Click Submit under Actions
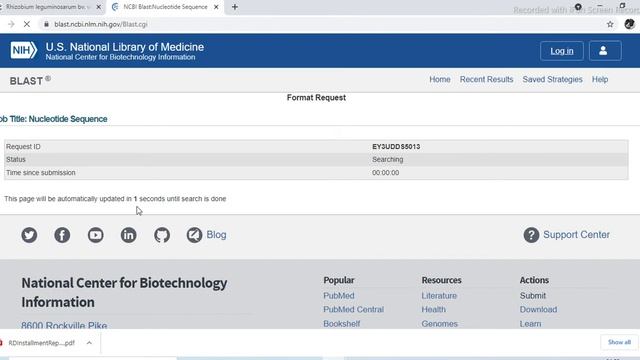The height and width of the screenshot is (360, 640). click(533, 296)
